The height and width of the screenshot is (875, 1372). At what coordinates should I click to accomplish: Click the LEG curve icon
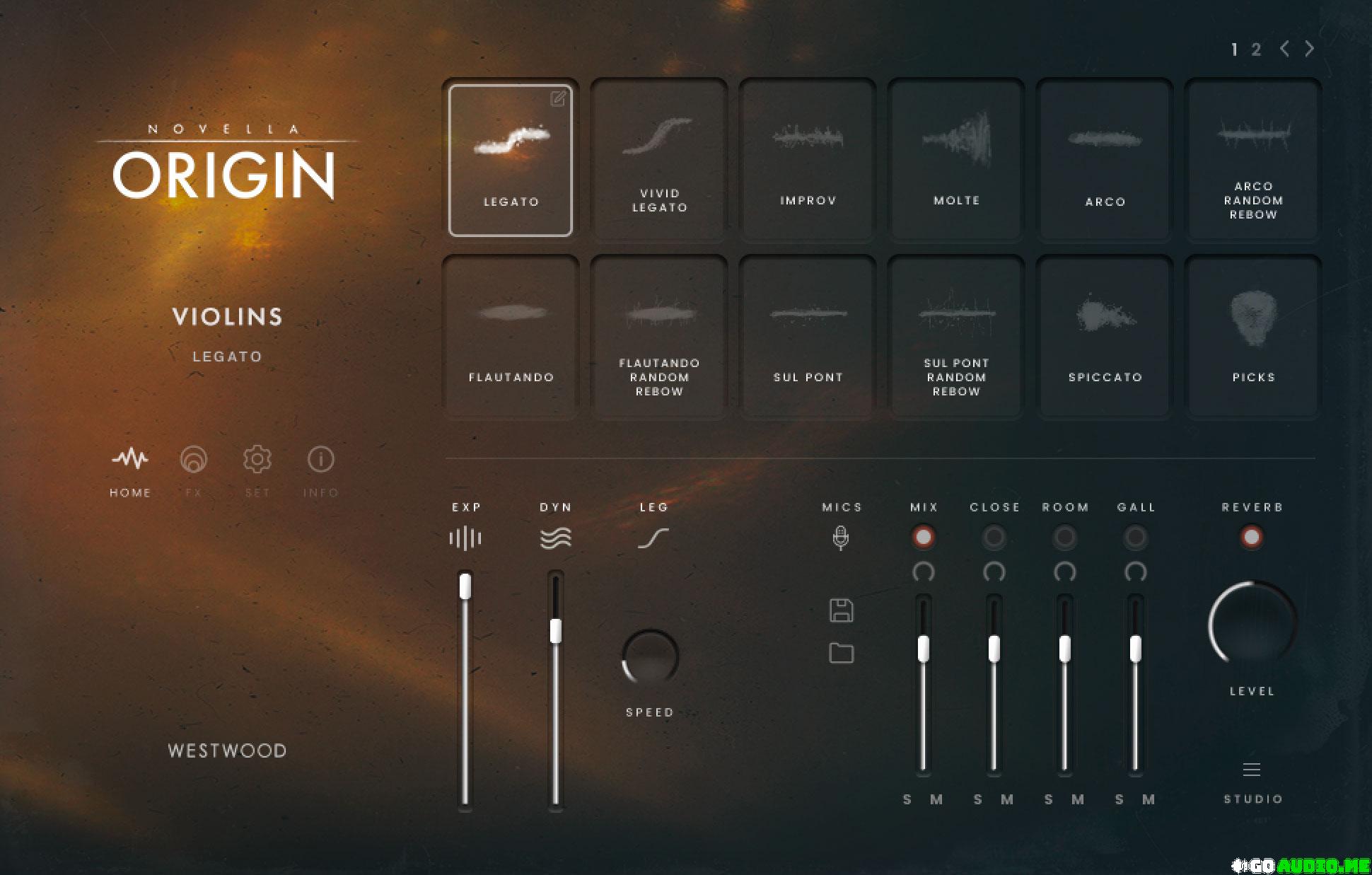point(653,538)
